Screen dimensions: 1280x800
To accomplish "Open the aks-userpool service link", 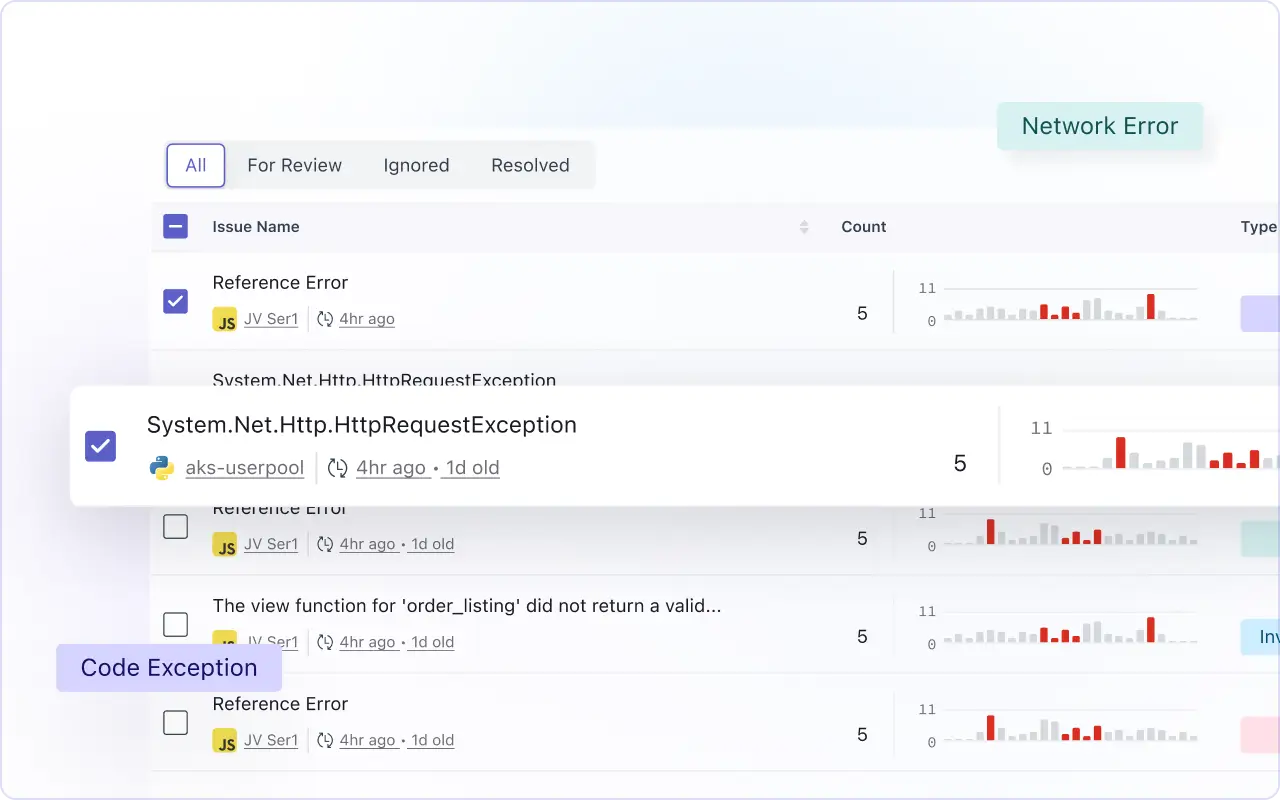I will pyautogui.click(x=245, y=468).
